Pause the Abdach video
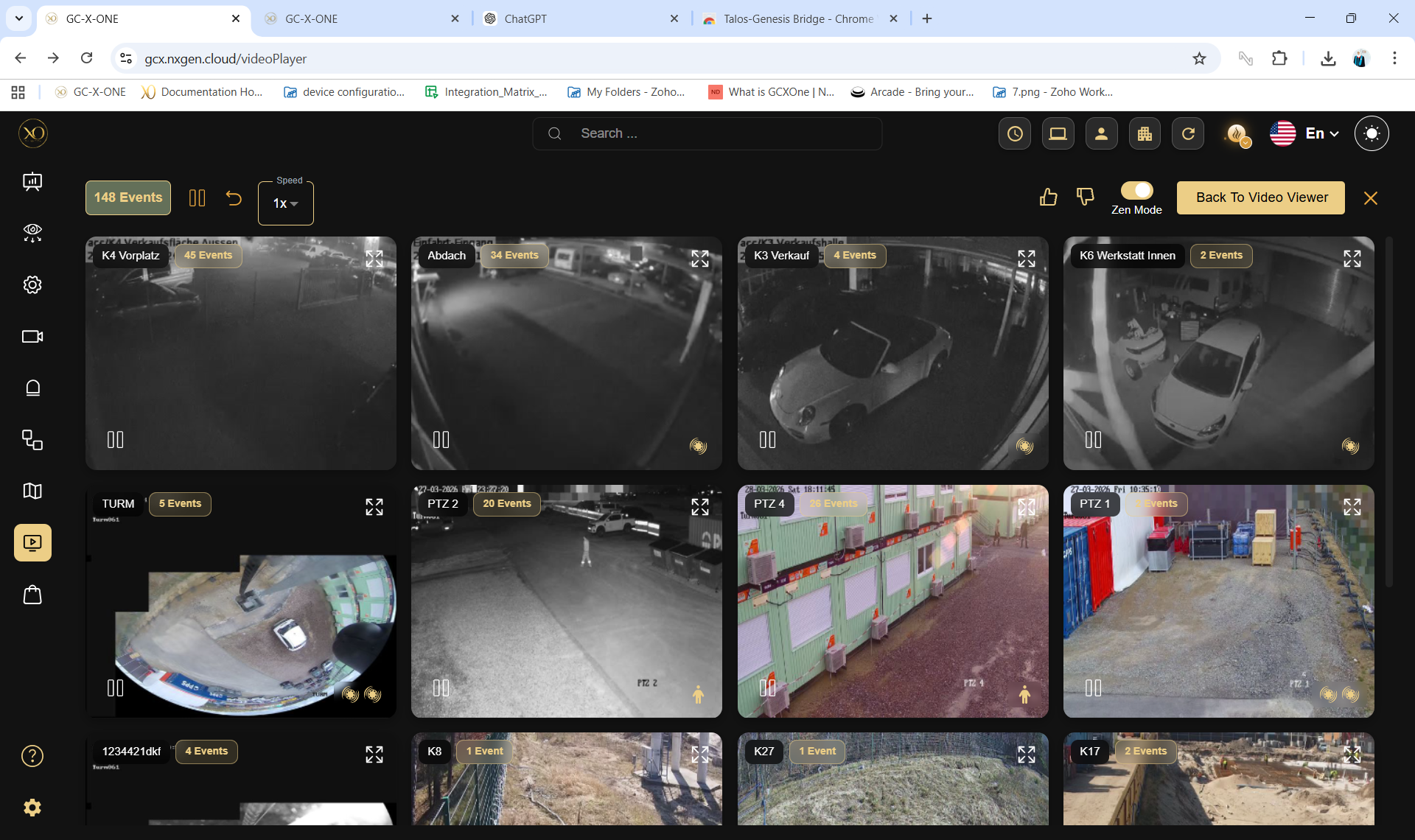The height and width of the screenshot is (840, 1415). (441, 440)
